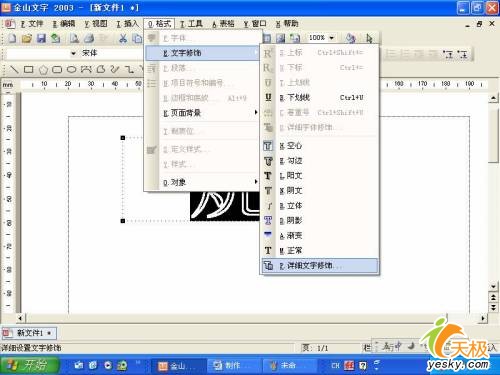Select the Pentagon polygon drawing tool
Image resolution: width=500 pixels, height=375 pixels.
point(43,70)
